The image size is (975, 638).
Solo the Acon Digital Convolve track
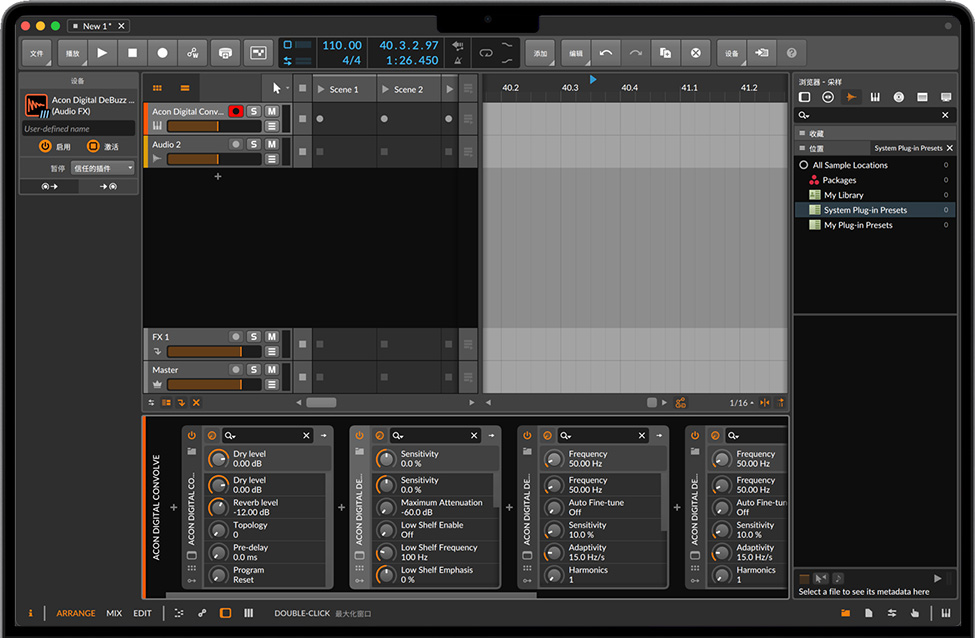pyautogui.click(x=254, y=111)
